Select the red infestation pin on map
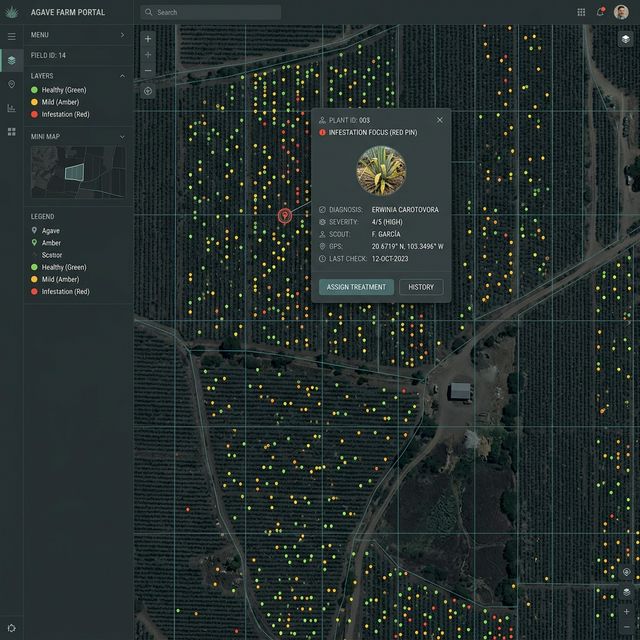The width and height of the screenshot is (640, 640). pyautogui.click(x=285, y=216)
